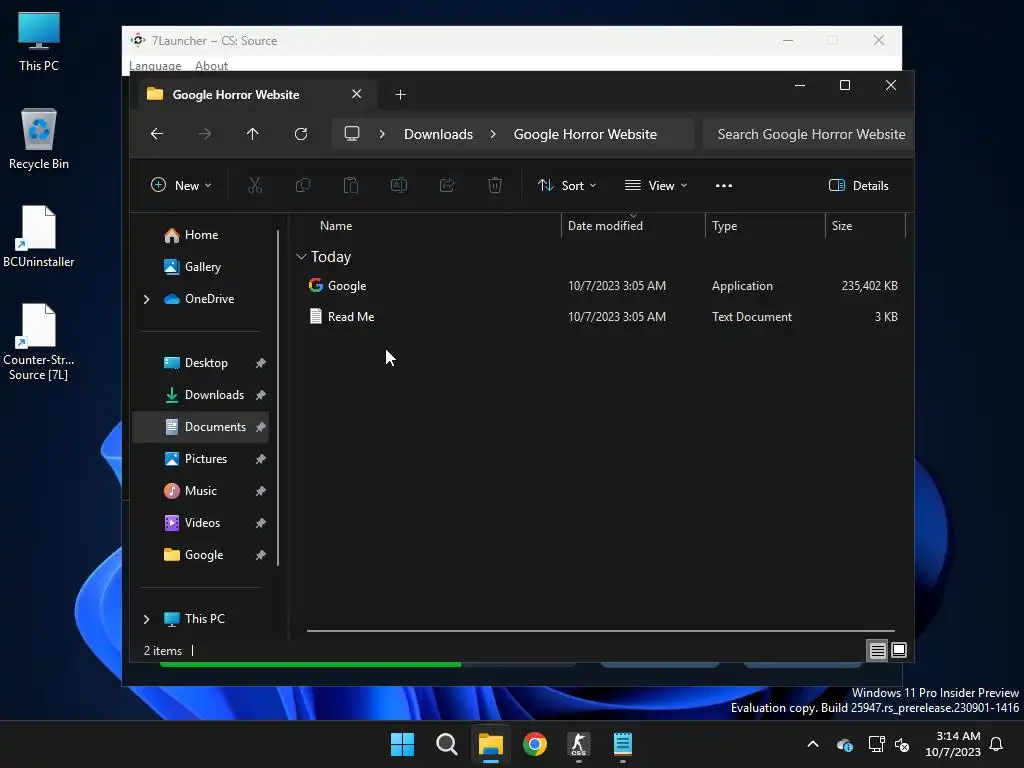Open the CSS Counter-Strike taskbar icon
The image size is (1024, 768).
tap(579, 744)
